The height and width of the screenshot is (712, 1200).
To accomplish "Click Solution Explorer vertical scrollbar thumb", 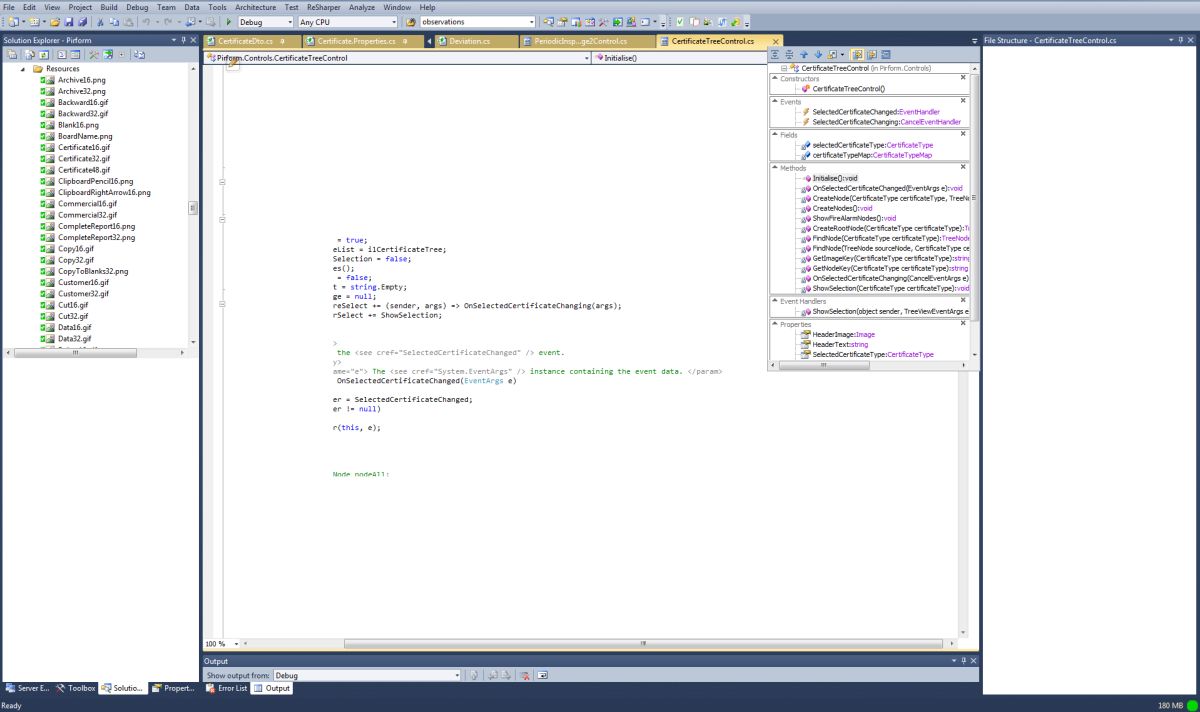I will point(193,208).
